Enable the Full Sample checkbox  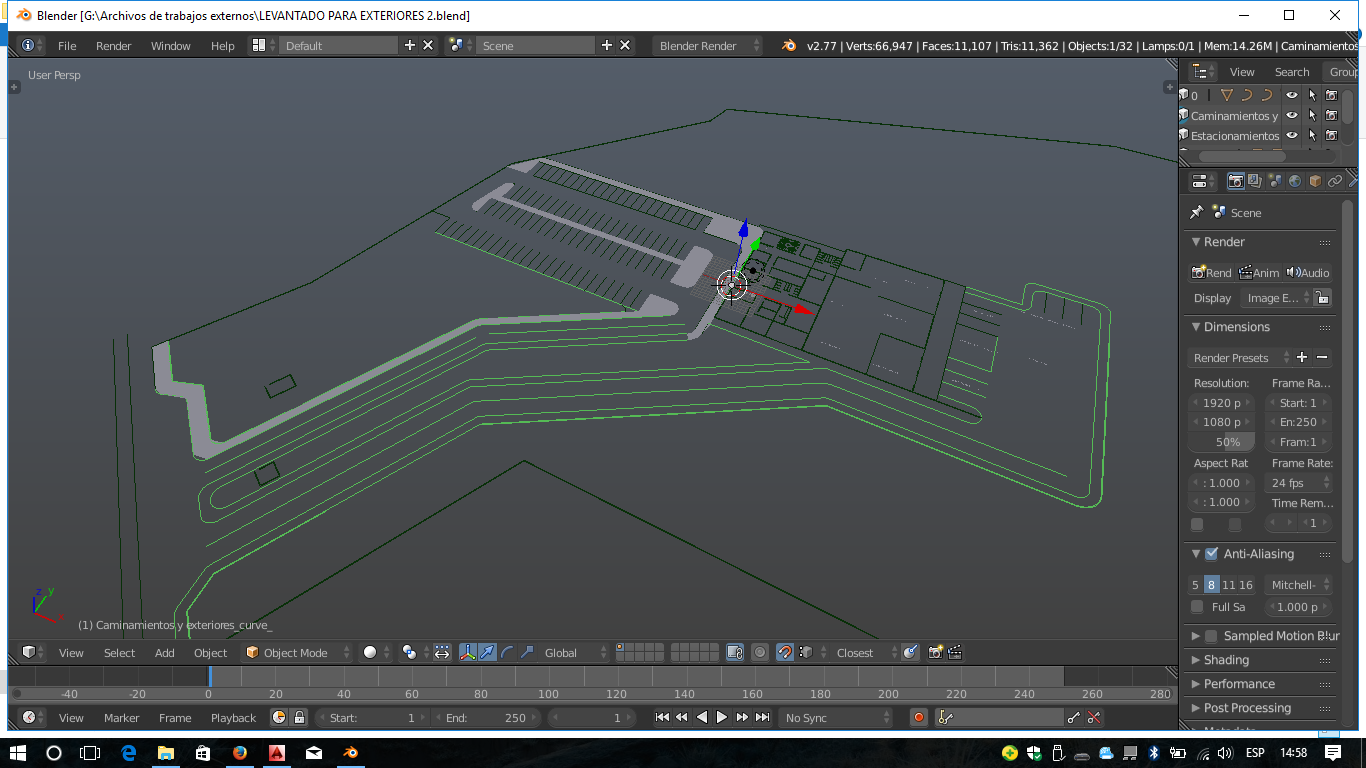click(x=1197, y=607)
